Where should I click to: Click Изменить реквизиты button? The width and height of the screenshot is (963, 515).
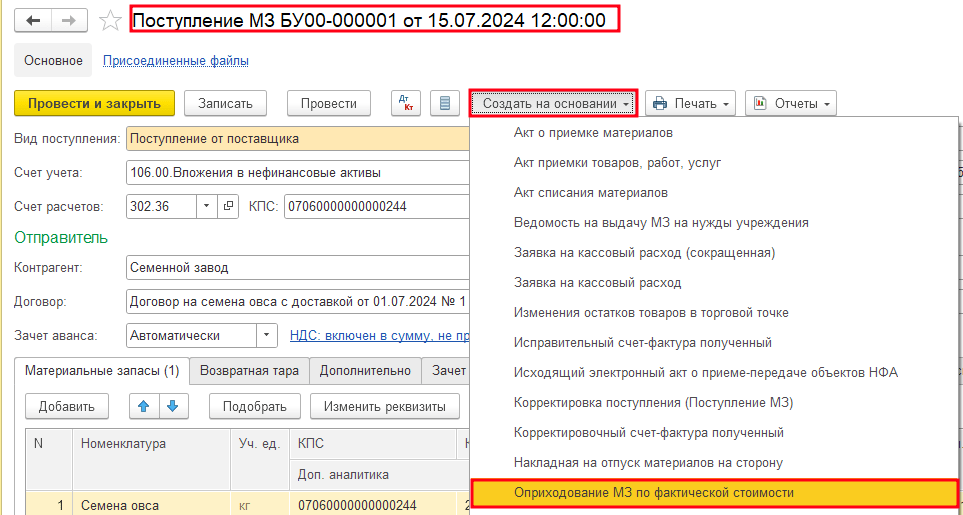[x=384, y=406]
